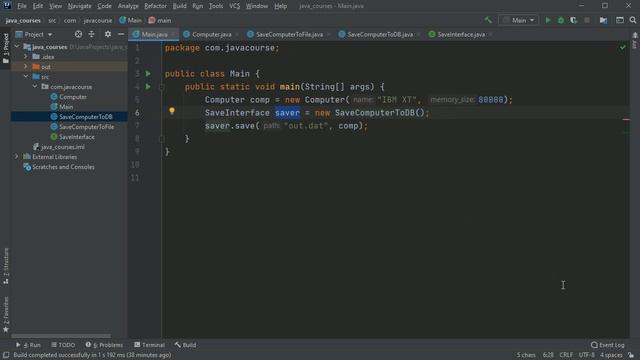
Task: Click the Stop process icon in toolbar
Action: 587,20
